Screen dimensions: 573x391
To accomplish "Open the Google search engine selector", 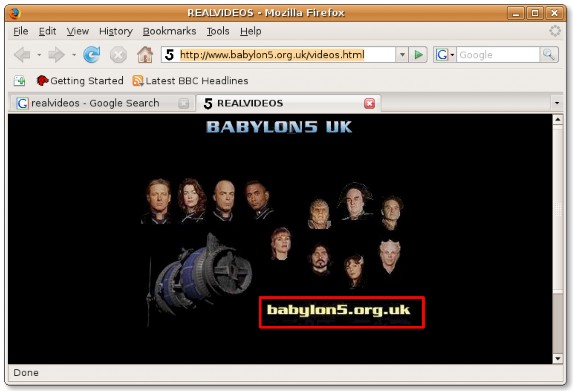I will (x=444, y=55).
